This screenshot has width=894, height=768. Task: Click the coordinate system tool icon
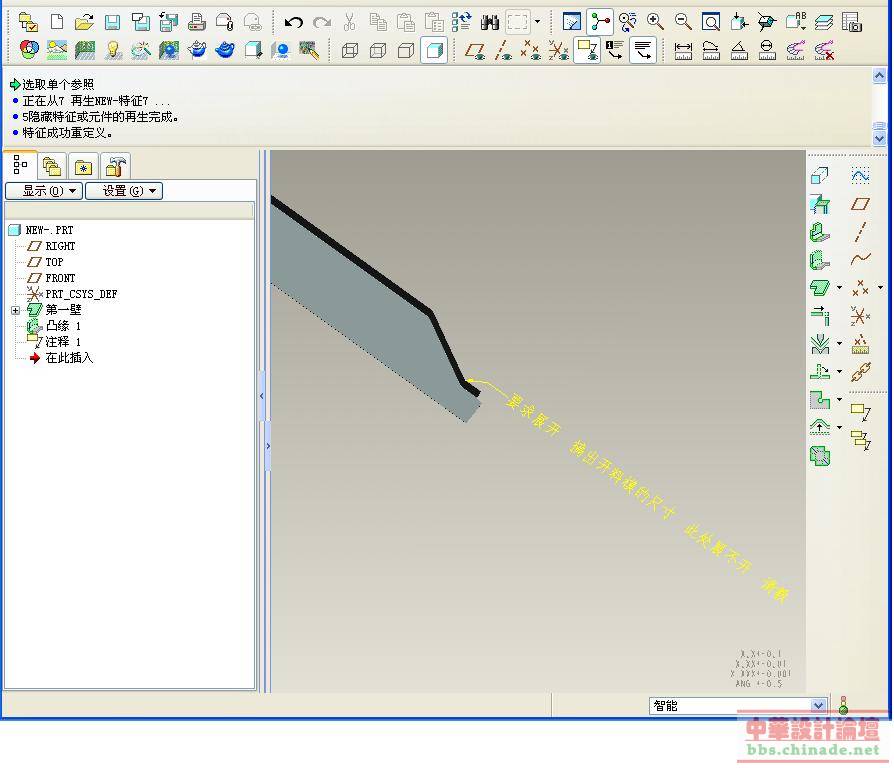(860, 316)
